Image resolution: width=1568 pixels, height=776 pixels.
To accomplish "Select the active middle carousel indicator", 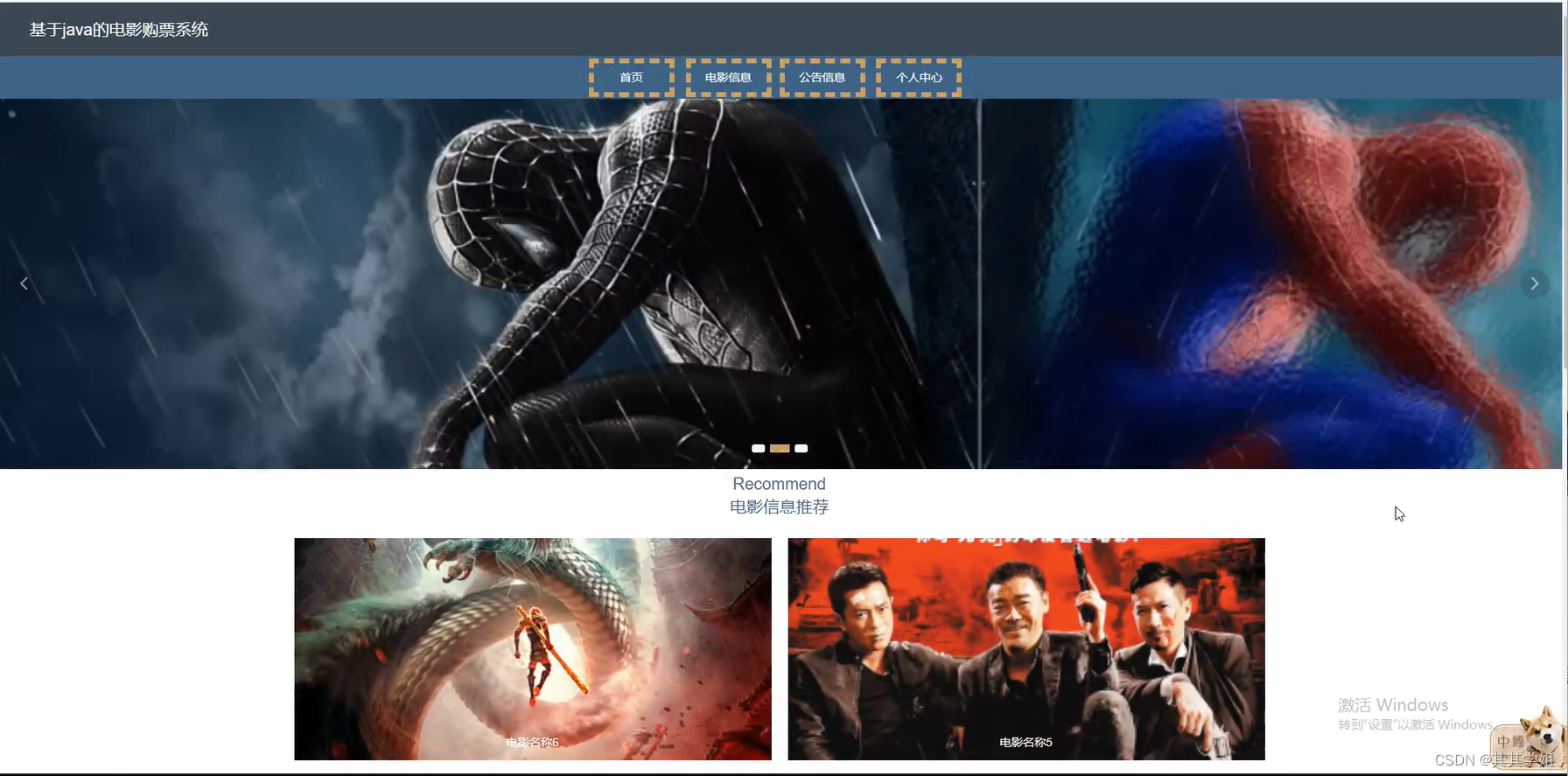I will coord(780,449).
